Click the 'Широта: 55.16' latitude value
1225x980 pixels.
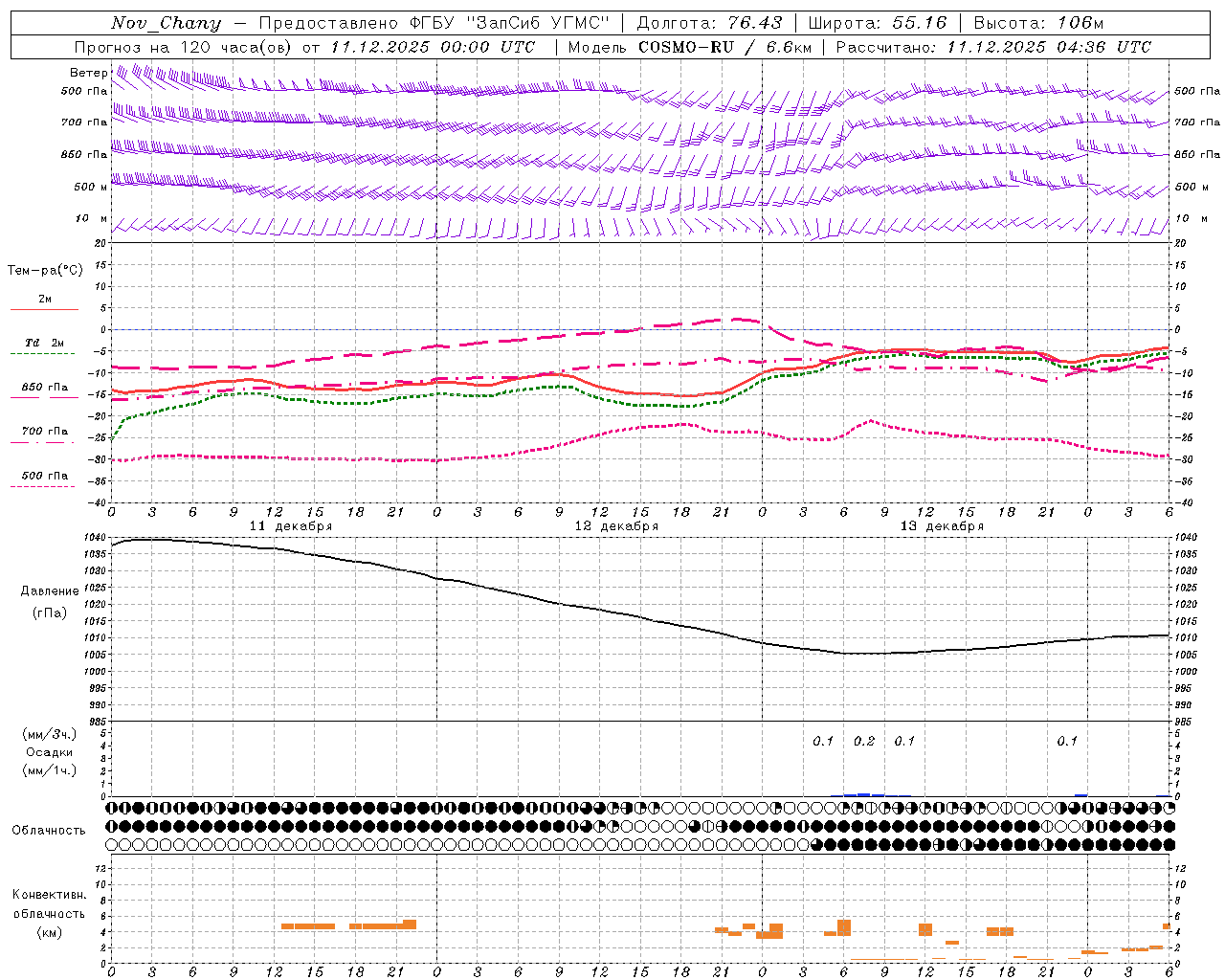(878, 23)
